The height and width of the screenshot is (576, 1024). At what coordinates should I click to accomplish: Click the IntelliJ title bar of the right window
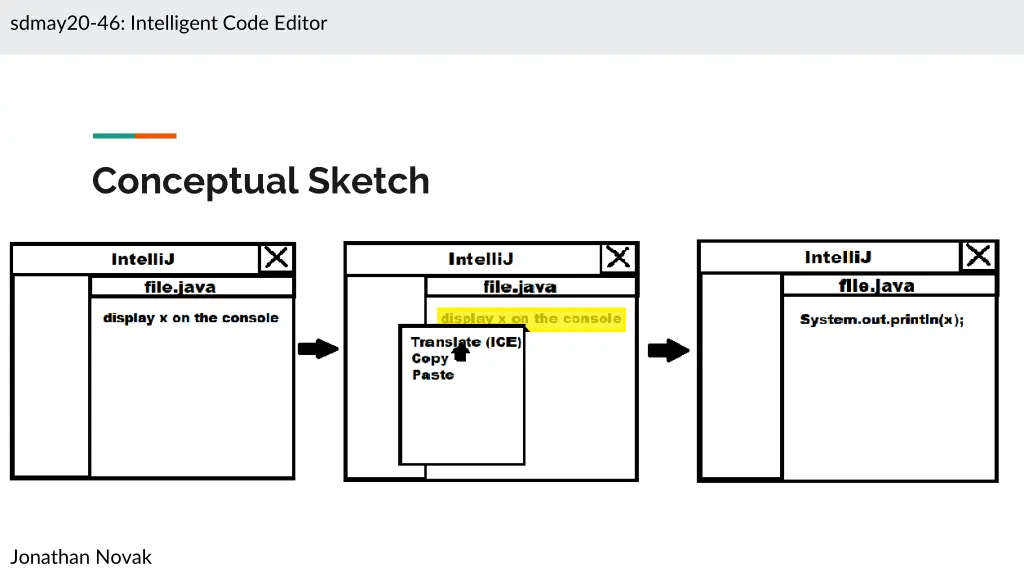838,257
